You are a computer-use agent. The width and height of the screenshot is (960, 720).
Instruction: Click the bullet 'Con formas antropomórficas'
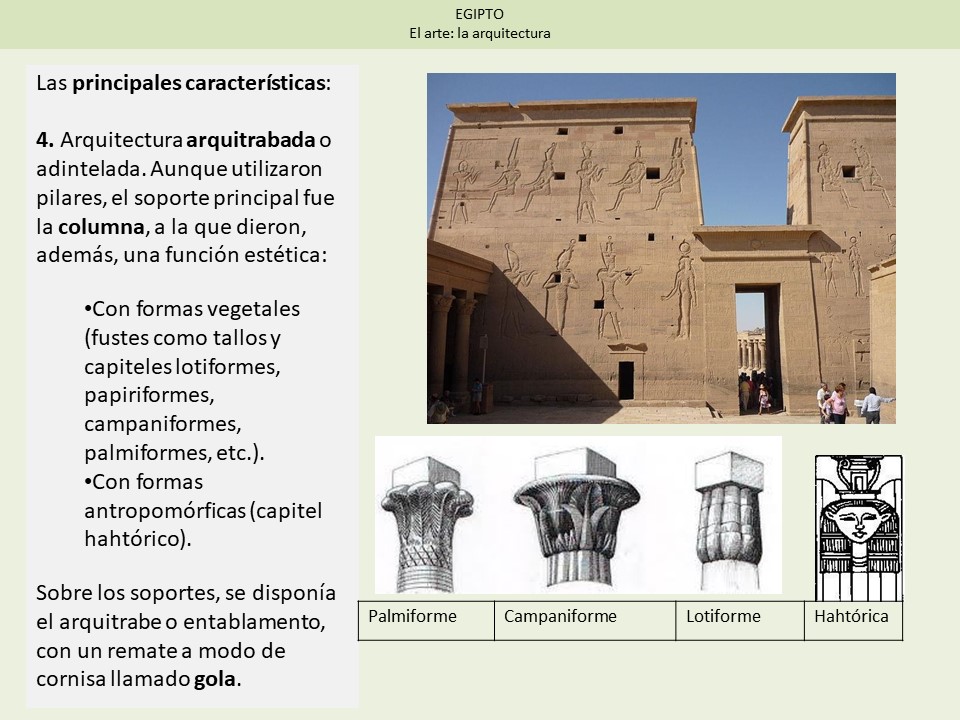tap(203, 510)
